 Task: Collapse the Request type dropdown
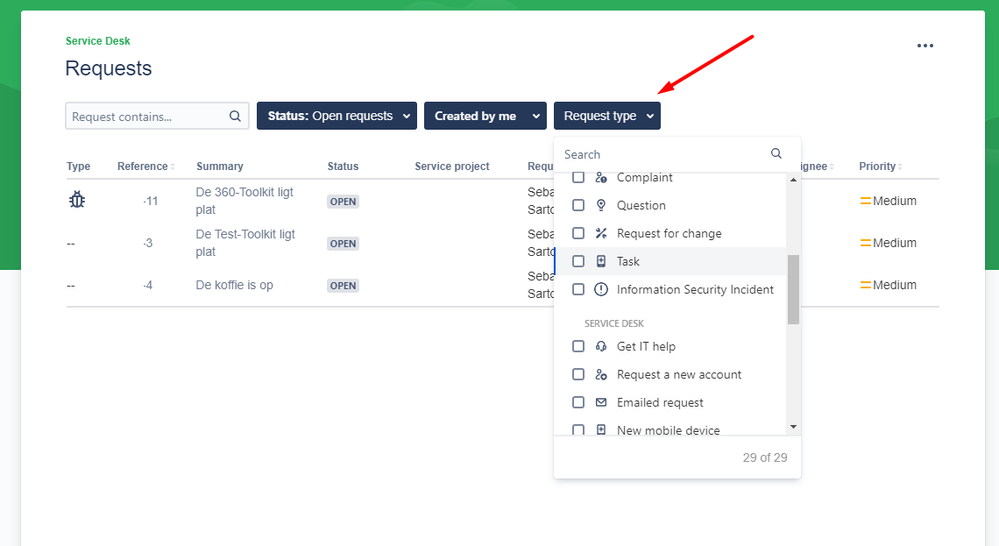(x=607, y=116)
